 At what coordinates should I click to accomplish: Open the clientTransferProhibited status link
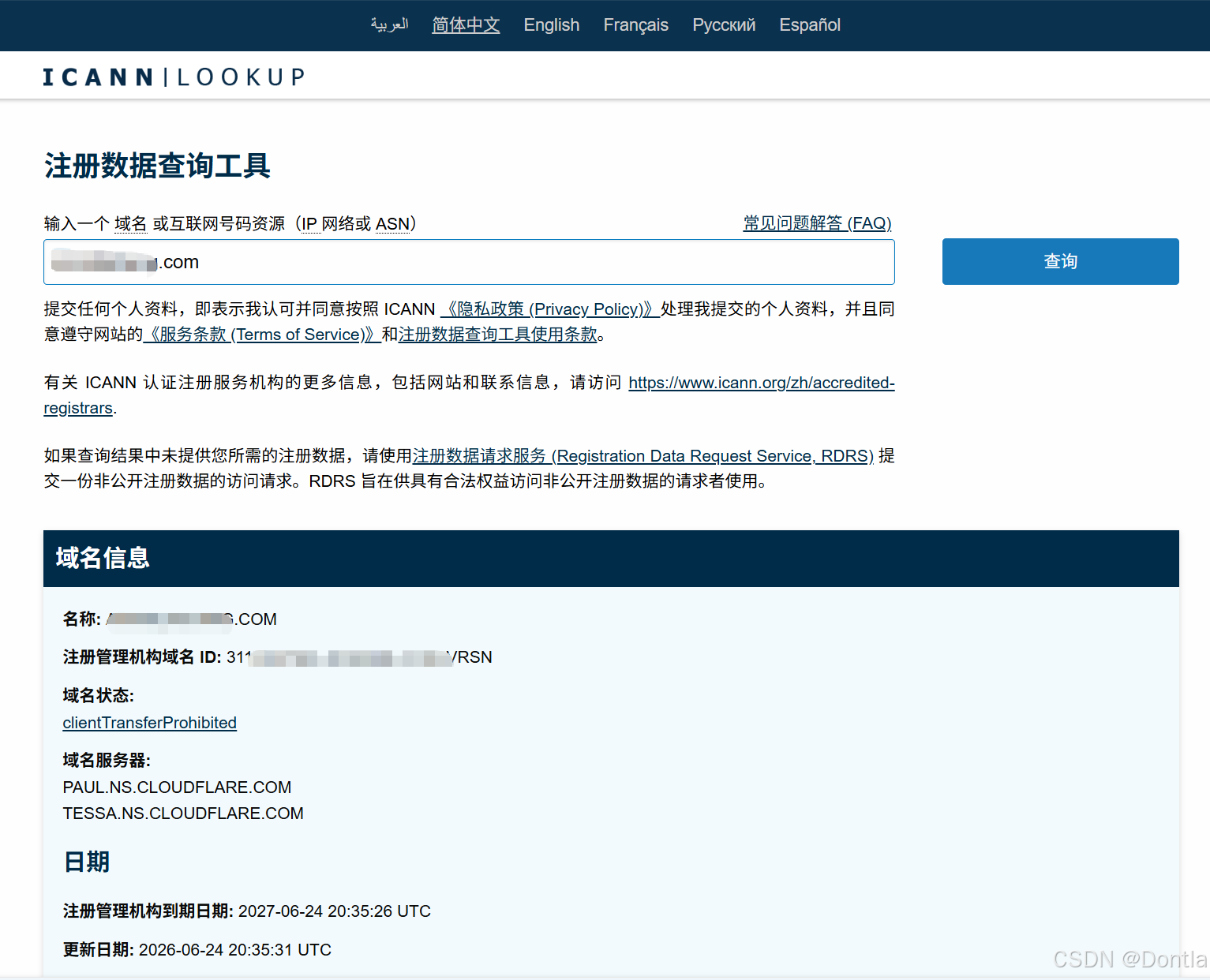150,723
